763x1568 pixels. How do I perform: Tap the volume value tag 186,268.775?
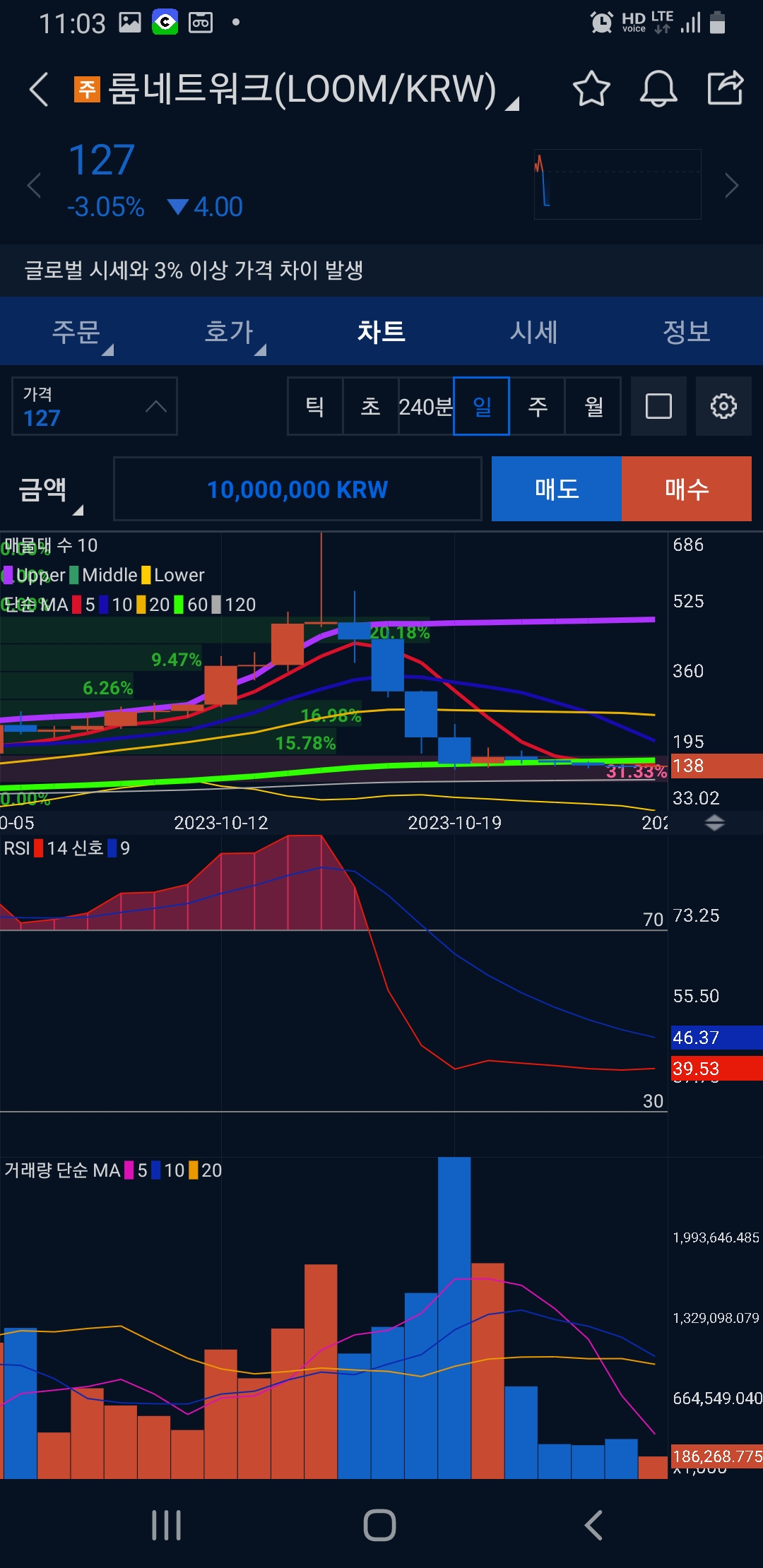click(x=716, y=1456)
